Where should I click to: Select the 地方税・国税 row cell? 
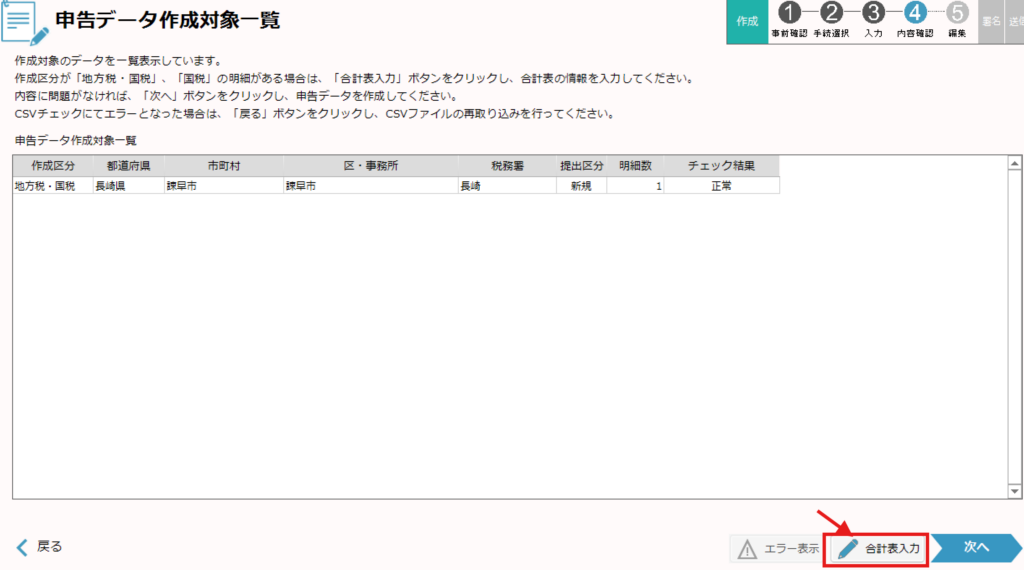(x=45, y=186)
